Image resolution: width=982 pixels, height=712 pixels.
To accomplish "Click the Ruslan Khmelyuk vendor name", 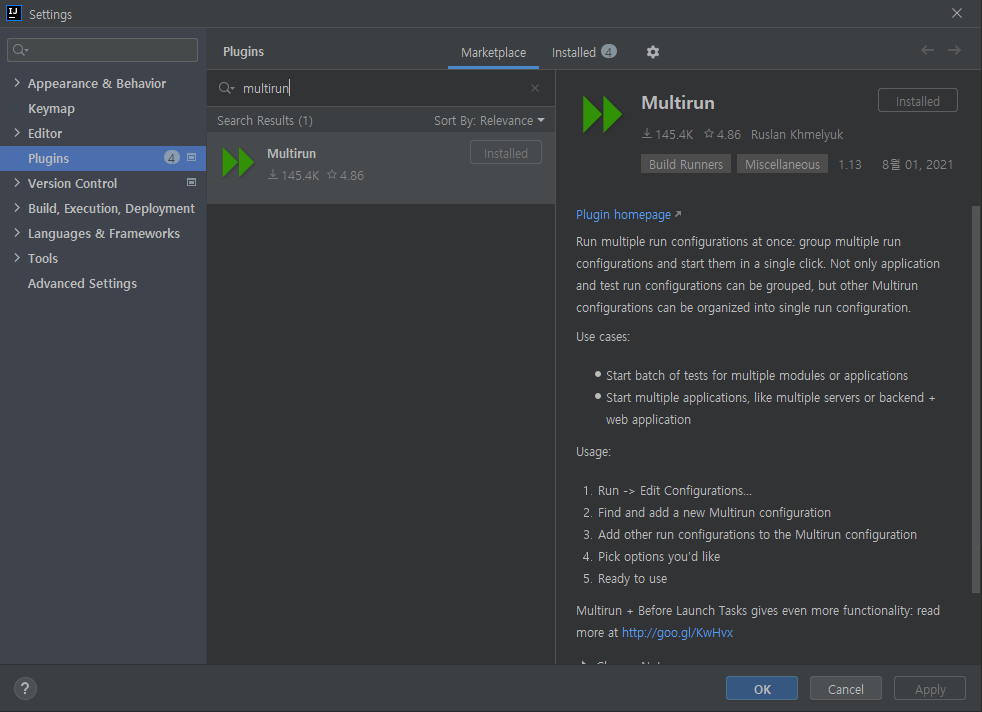I will tap(797, 135).
